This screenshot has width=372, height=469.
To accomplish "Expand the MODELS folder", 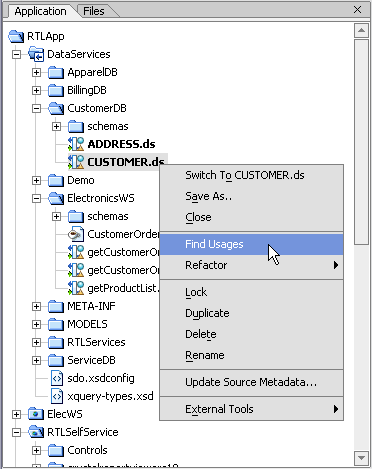I will pyautogui.click(x=36, y=324).
